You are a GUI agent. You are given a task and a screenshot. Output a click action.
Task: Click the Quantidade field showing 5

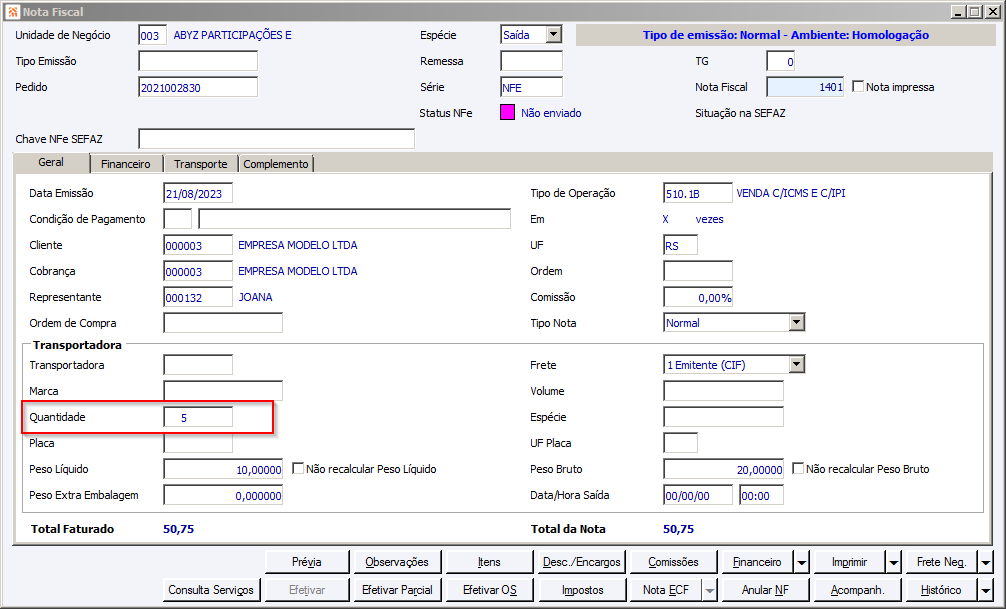coord(198,417)
